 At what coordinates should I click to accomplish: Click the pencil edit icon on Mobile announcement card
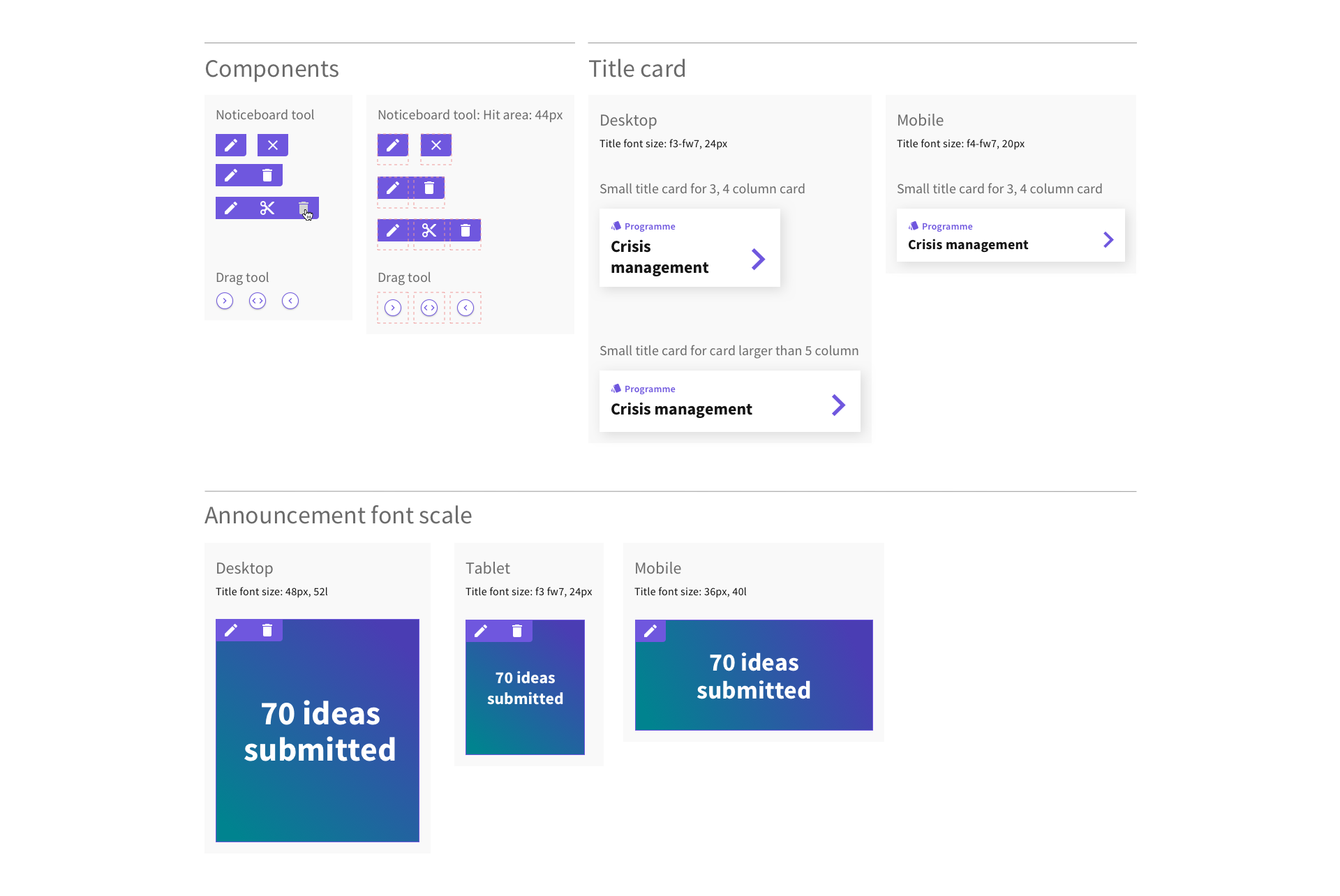point(650,631)
